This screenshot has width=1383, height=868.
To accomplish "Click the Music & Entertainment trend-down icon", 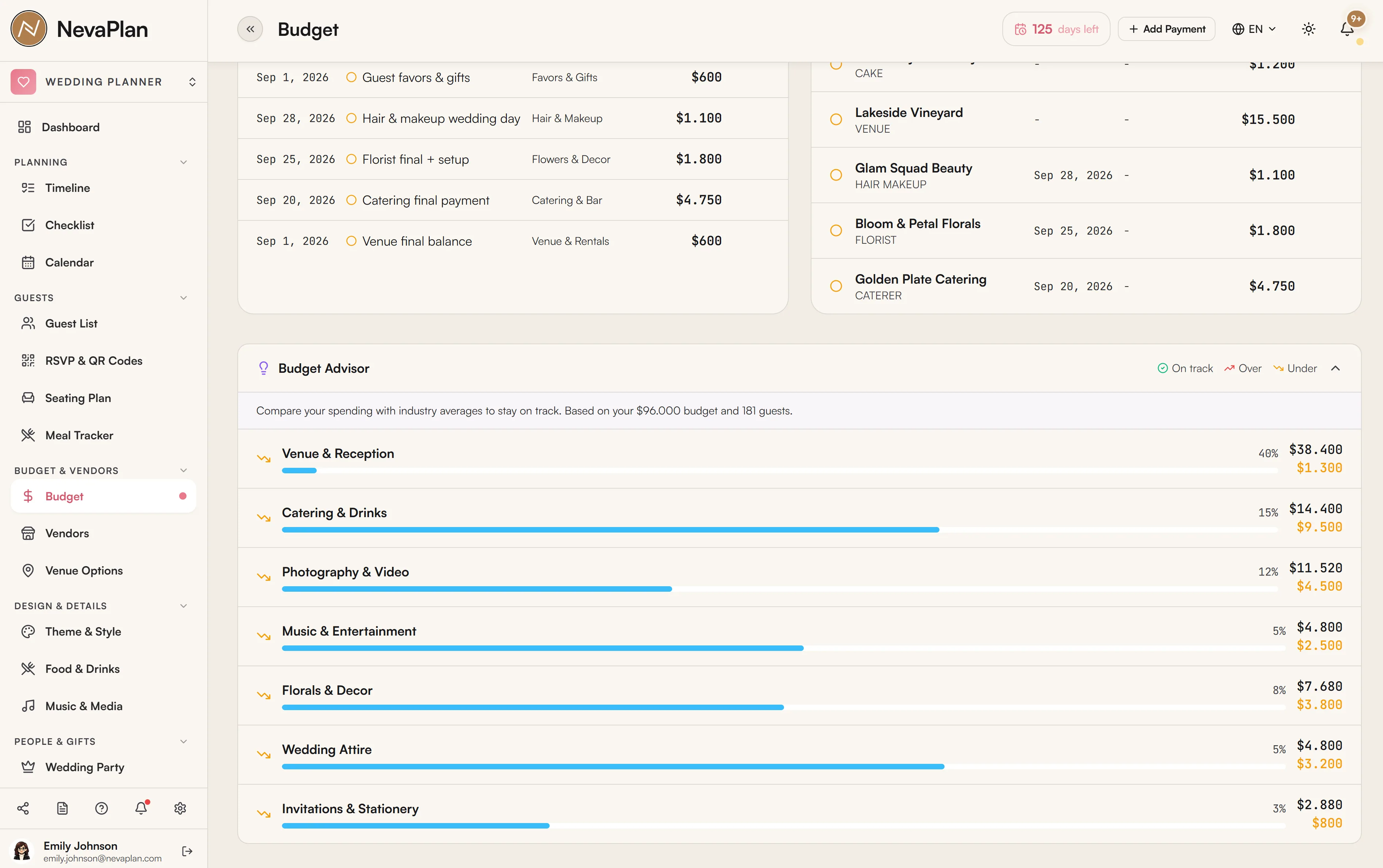I will 264,637.
